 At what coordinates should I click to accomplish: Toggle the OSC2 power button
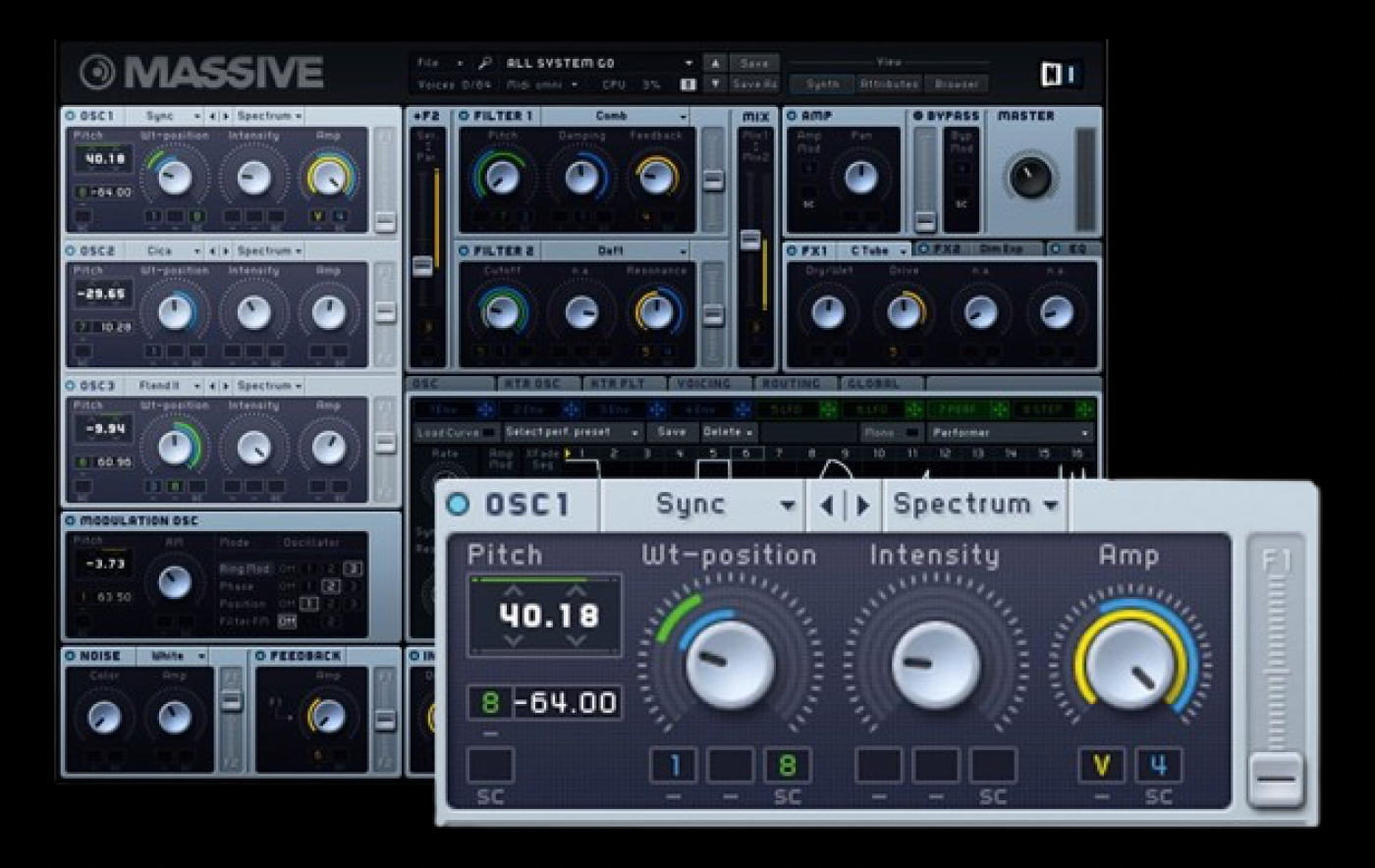70,251
